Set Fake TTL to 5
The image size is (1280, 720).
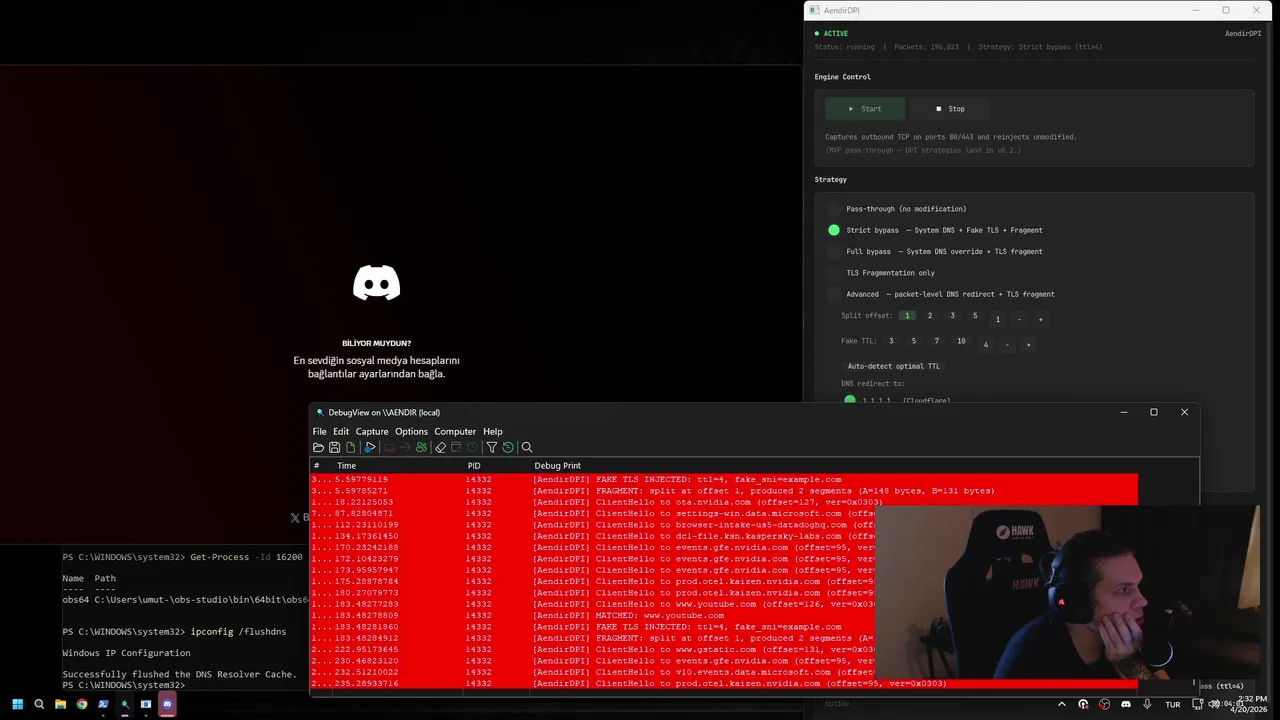tap(914, 341)
